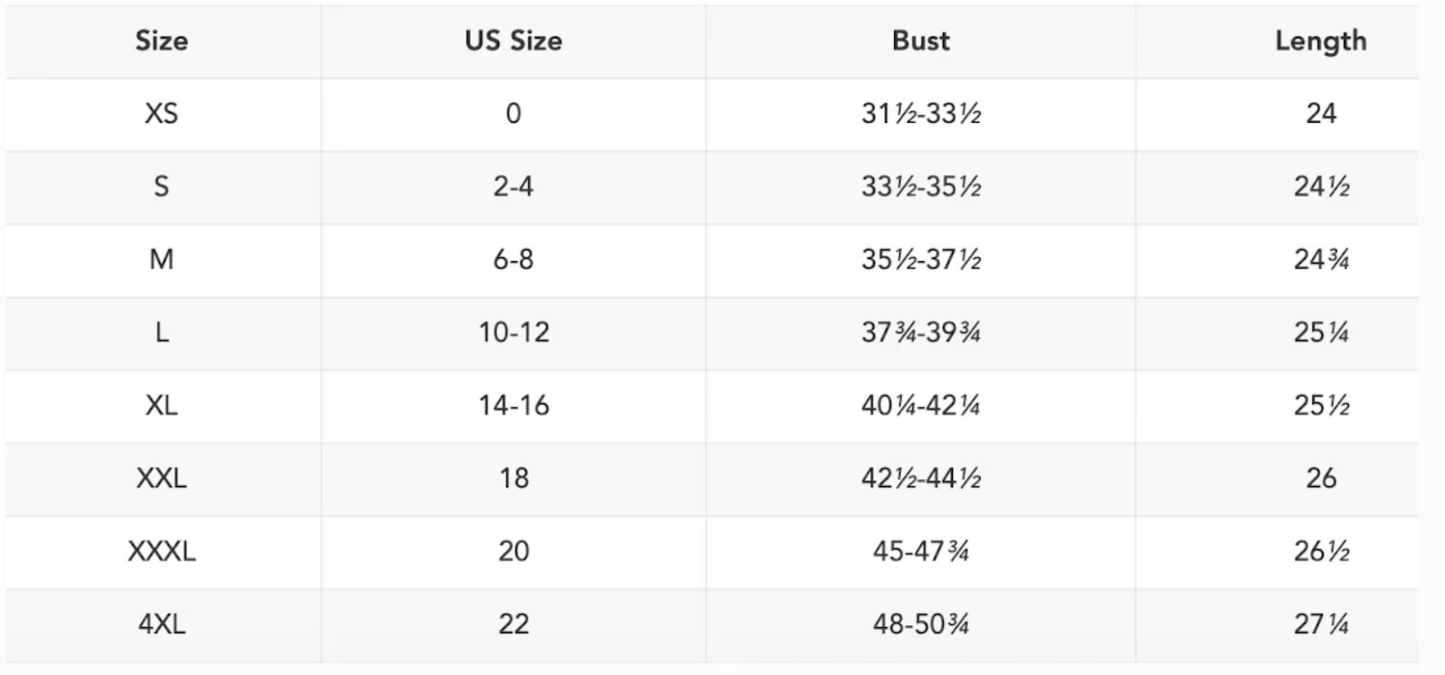The image size is (1445, 675).
Task: Click the bust 37¾-39¾ cell
Action: (920, 333)
